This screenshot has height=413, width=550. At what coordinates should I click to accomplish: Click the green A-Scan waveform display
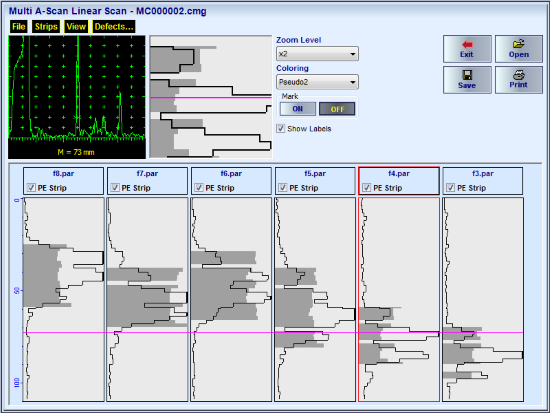click(x=77, y=97)
